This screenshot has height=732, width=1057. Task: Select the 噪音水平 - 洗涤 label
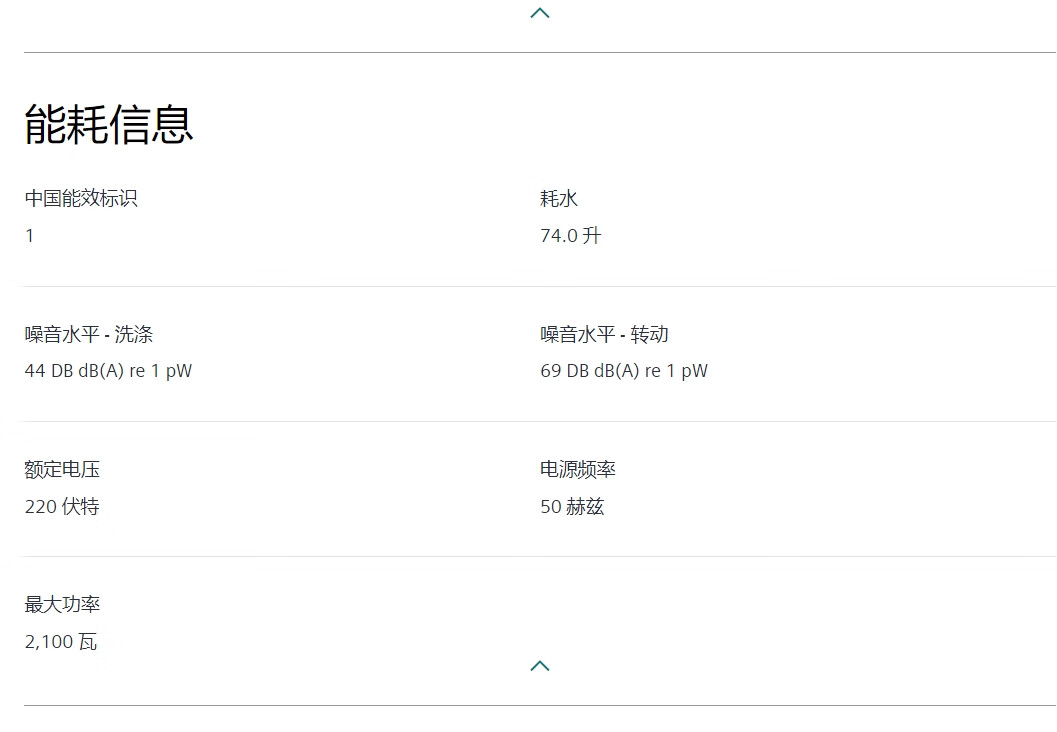(x=89, y=334)
